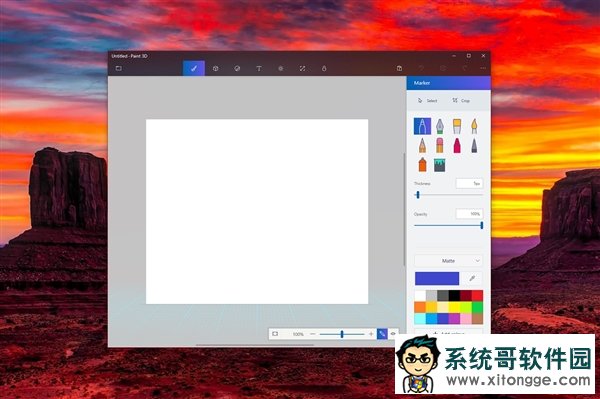Click the Opacity slider handle

tap(481, 225)
